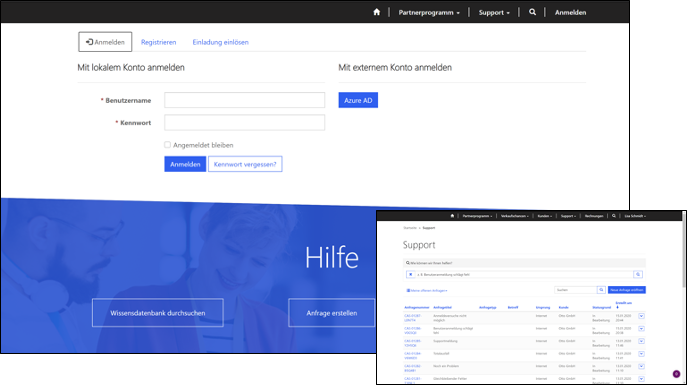Open the row menu for Supportmeldung
The height and width of the screenshot is (389, 693).
(641, 341)
